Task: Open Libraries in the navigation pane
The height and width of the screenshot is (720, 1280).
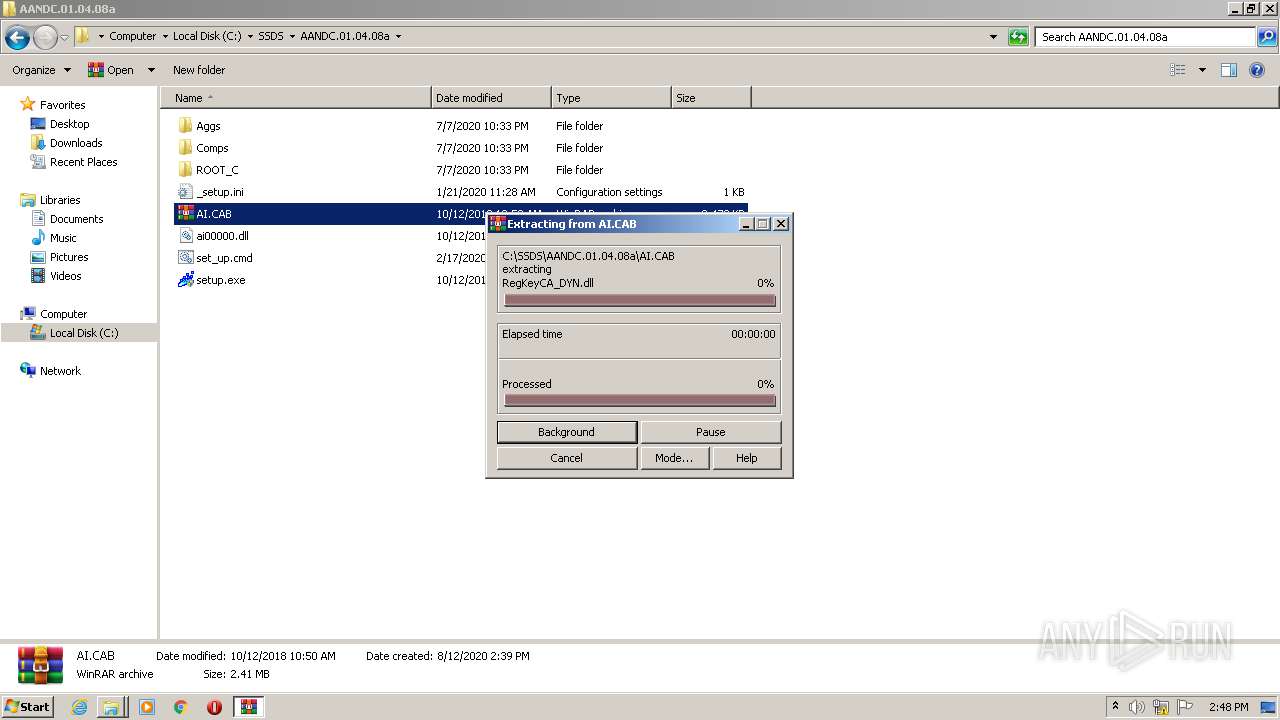Action: [60, 200]
